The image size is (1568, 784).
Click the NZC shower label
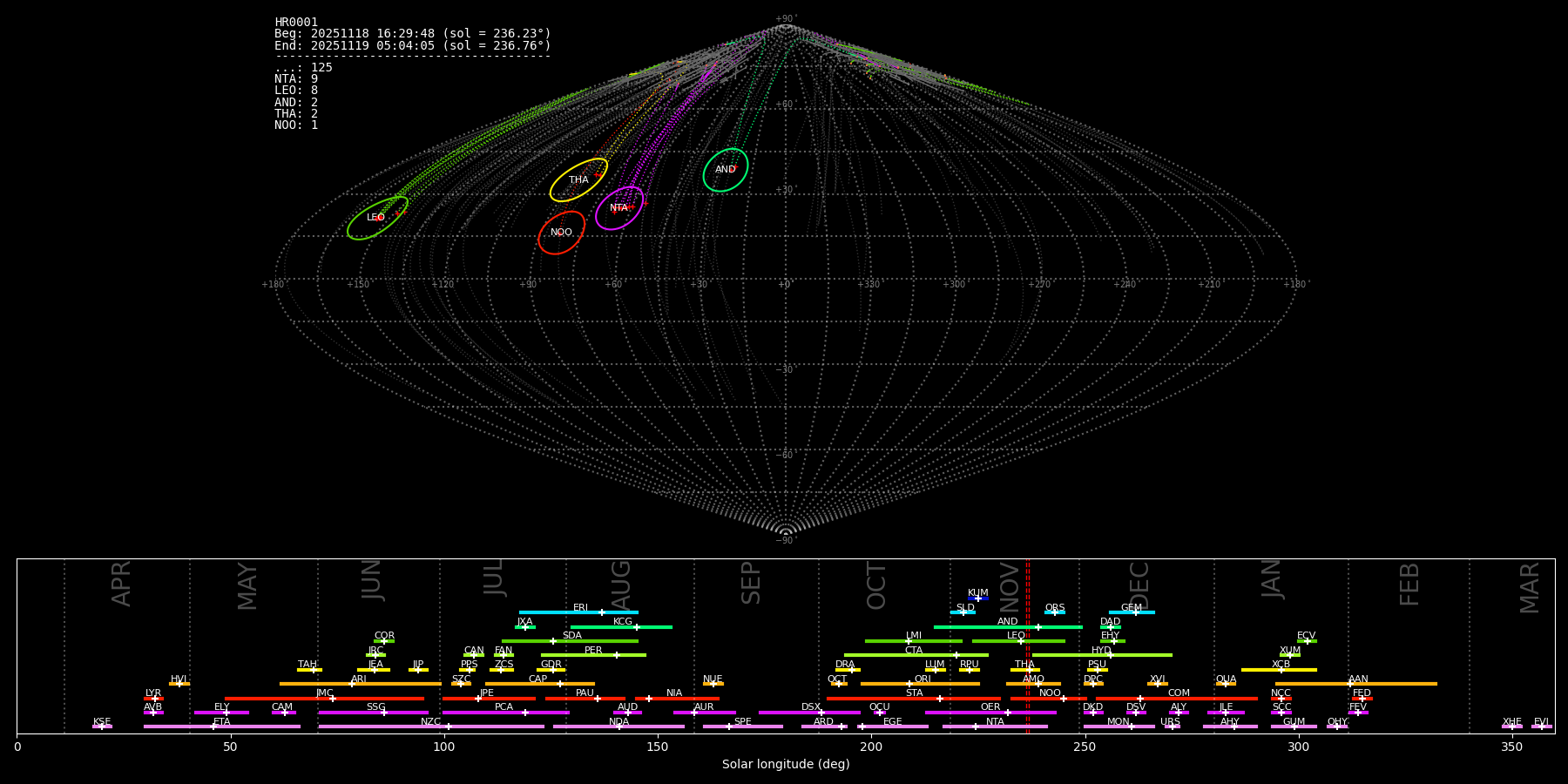pyautogui.click(x=431, y=722)
